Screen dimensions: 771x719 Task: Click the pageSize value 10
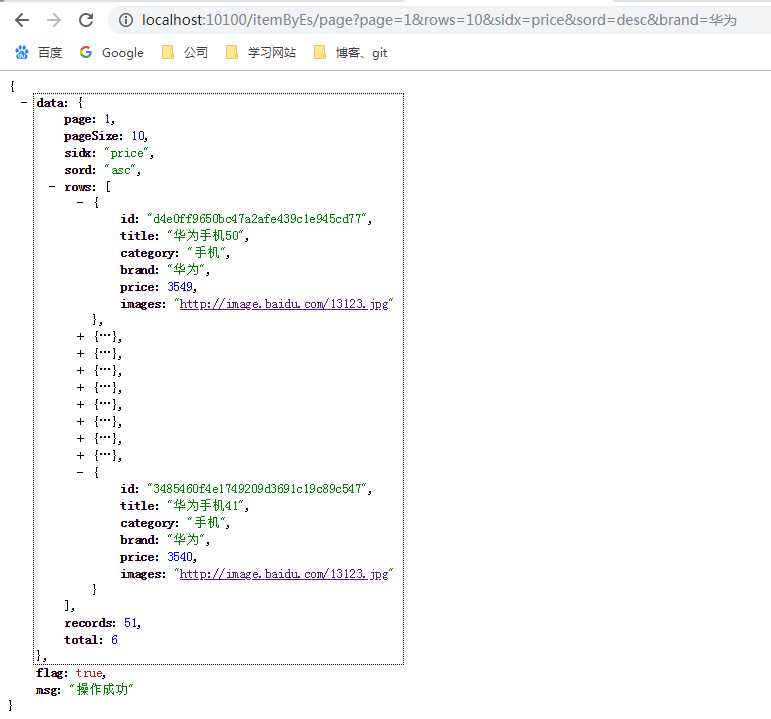pos(138,136)
